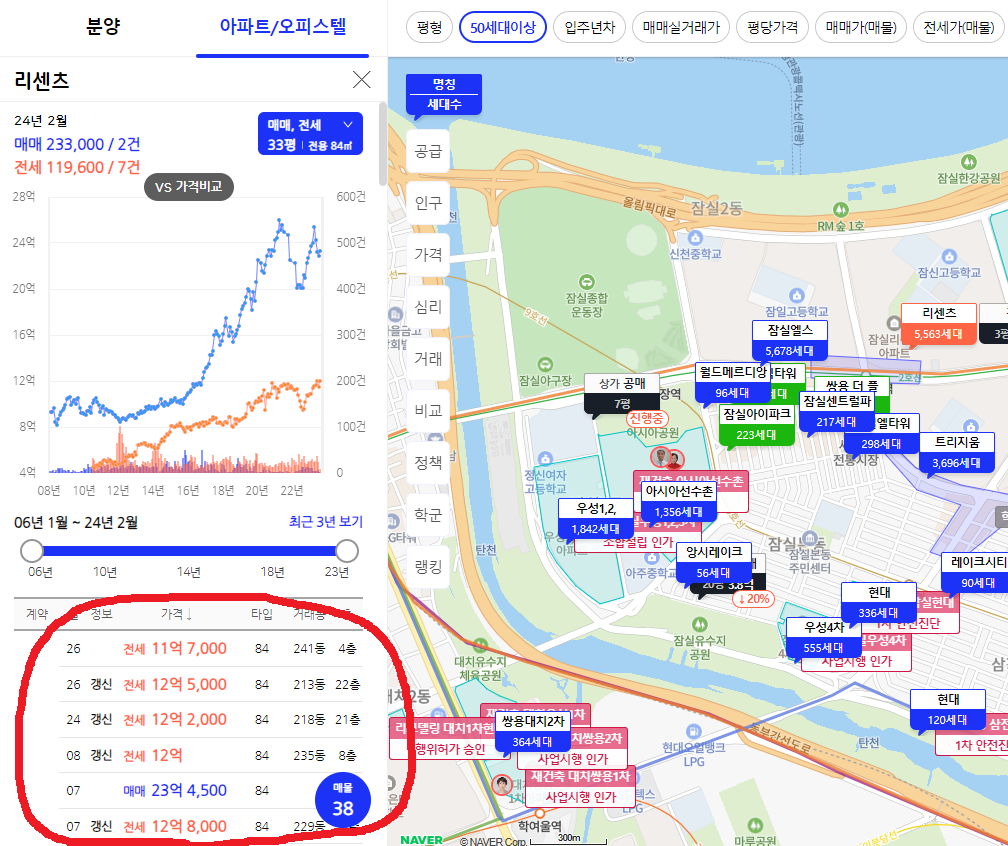Toggle the 매매가(매물) filter chip
Screen dimensions: 1008x846
[861, 28]
